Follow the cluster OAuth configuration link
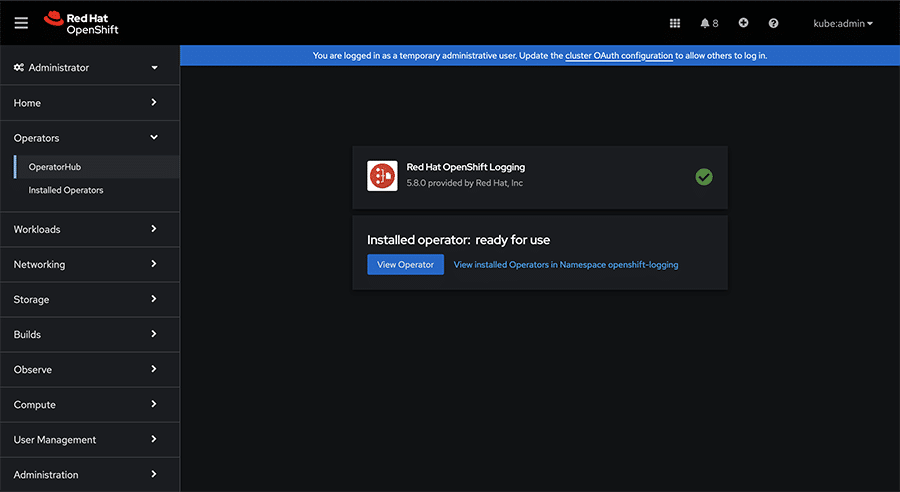 point(619,56)
